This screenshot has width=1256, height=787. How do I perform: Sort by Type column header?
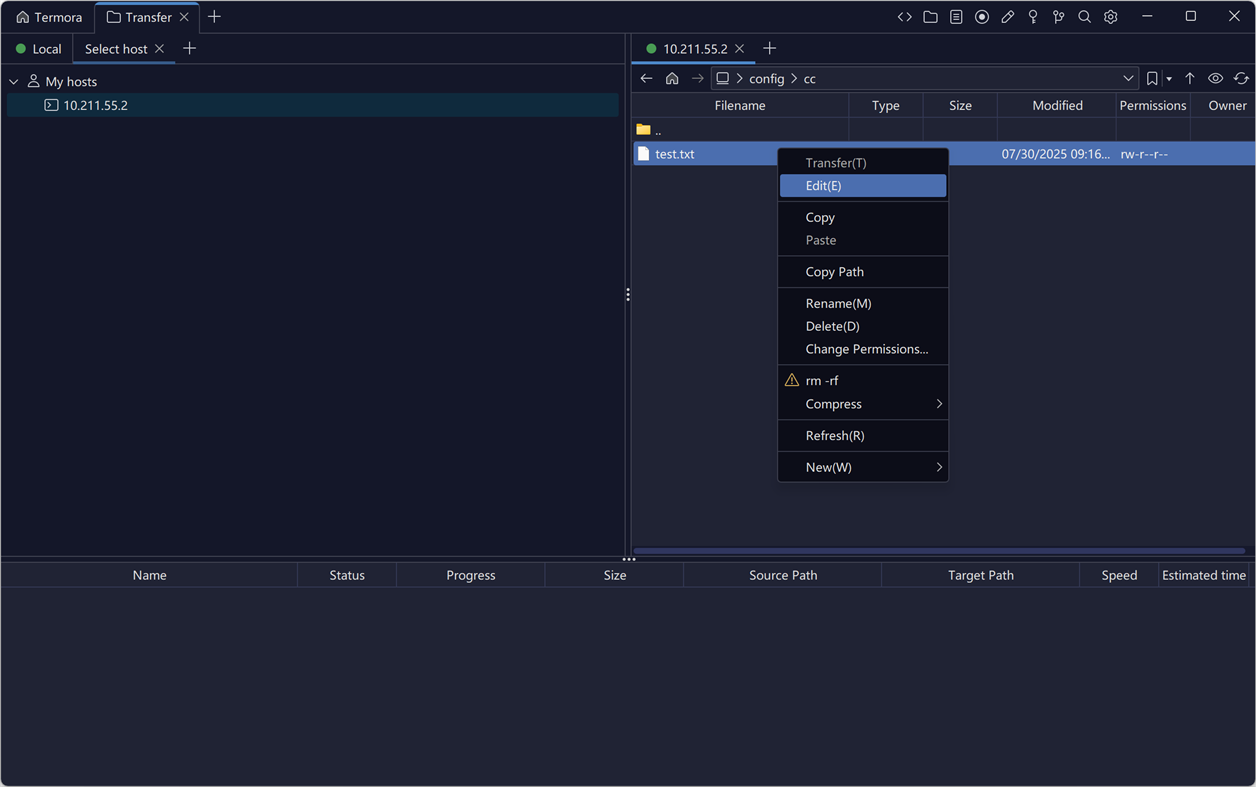(886, 105)
